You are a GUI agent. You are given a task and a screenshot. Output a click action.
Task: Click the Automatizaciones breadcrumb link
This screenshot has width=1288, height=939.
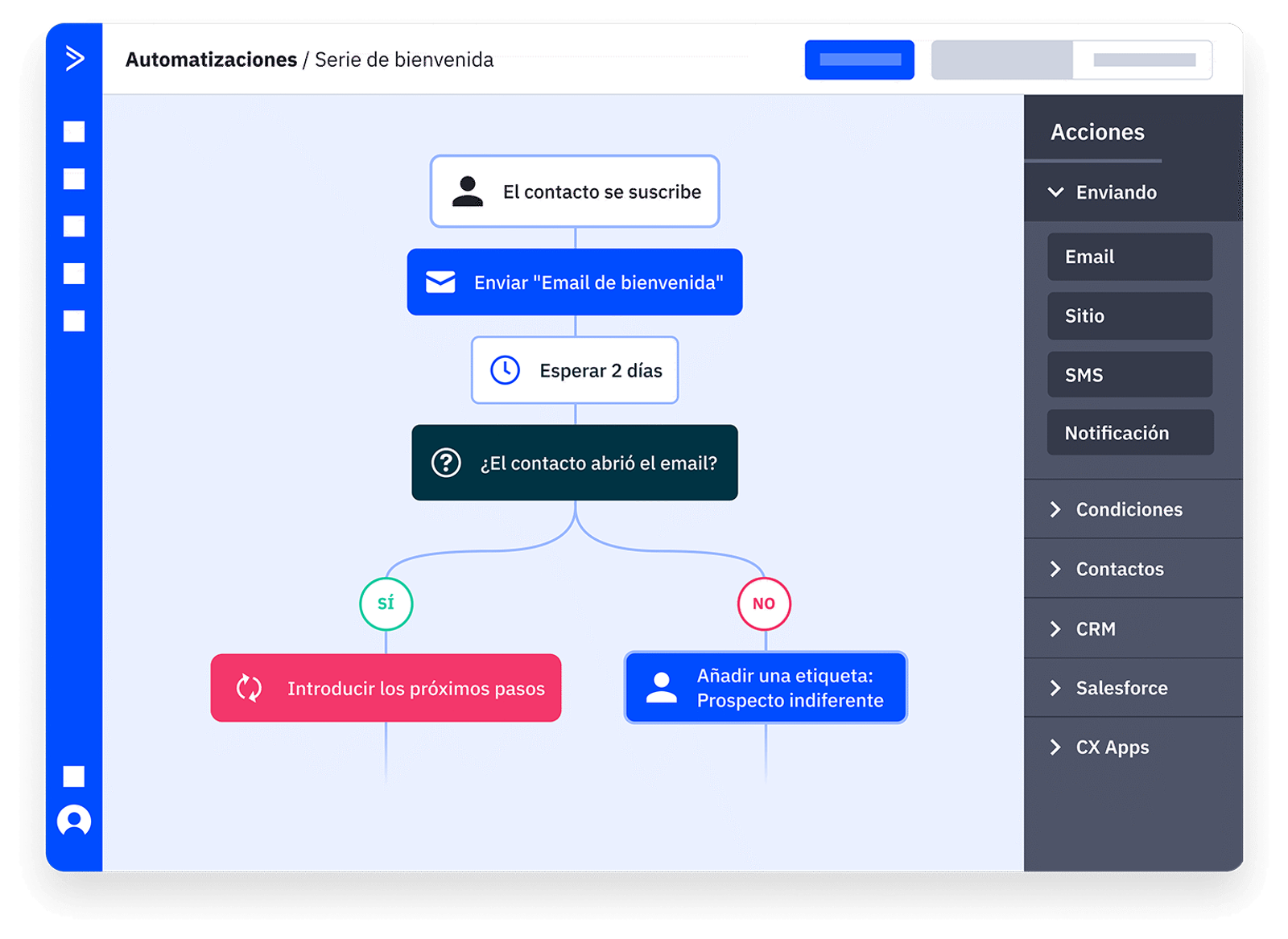(x=211, y=60)
